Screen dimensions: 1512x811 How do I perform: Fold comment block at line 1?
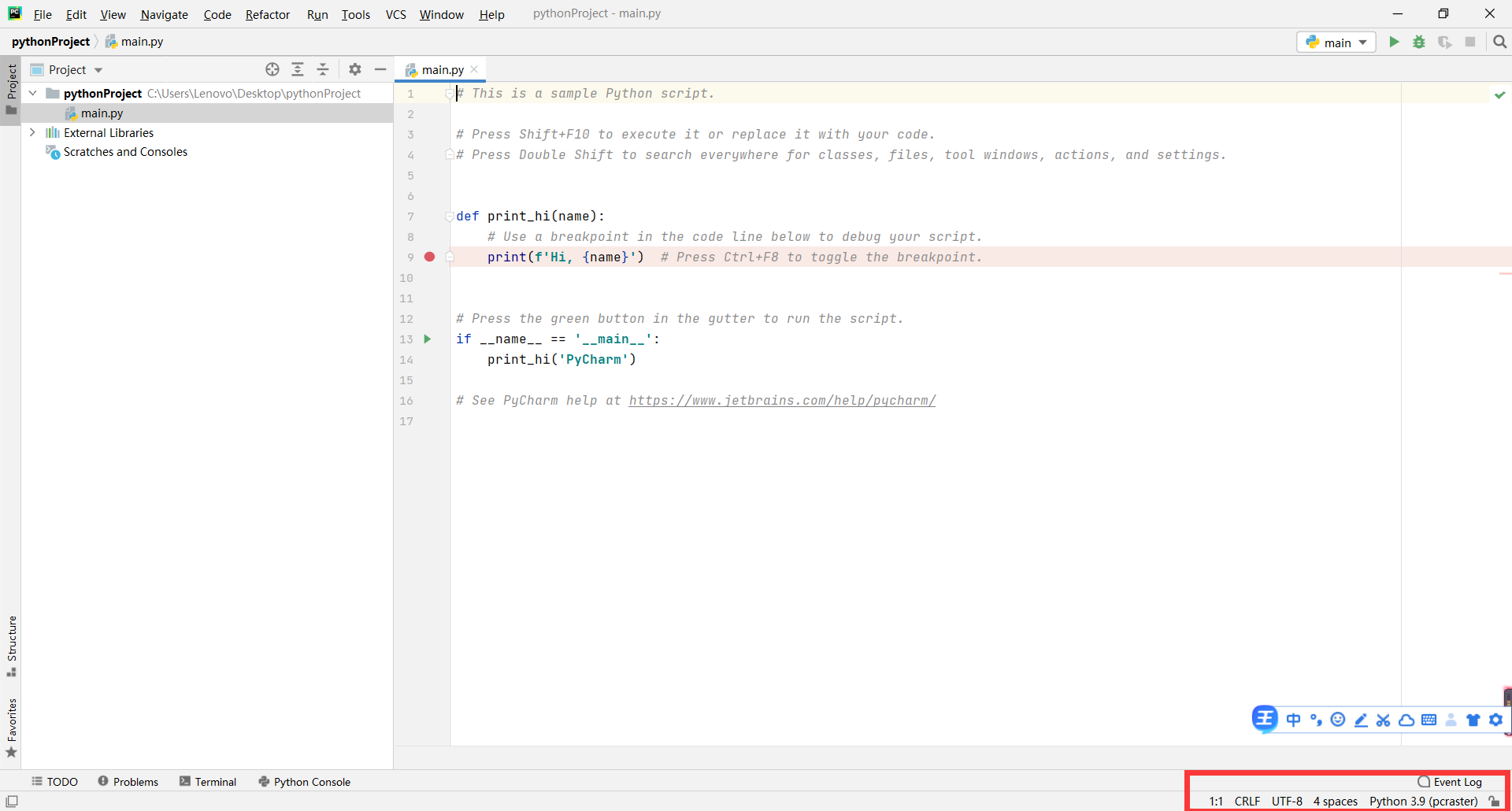450,94
